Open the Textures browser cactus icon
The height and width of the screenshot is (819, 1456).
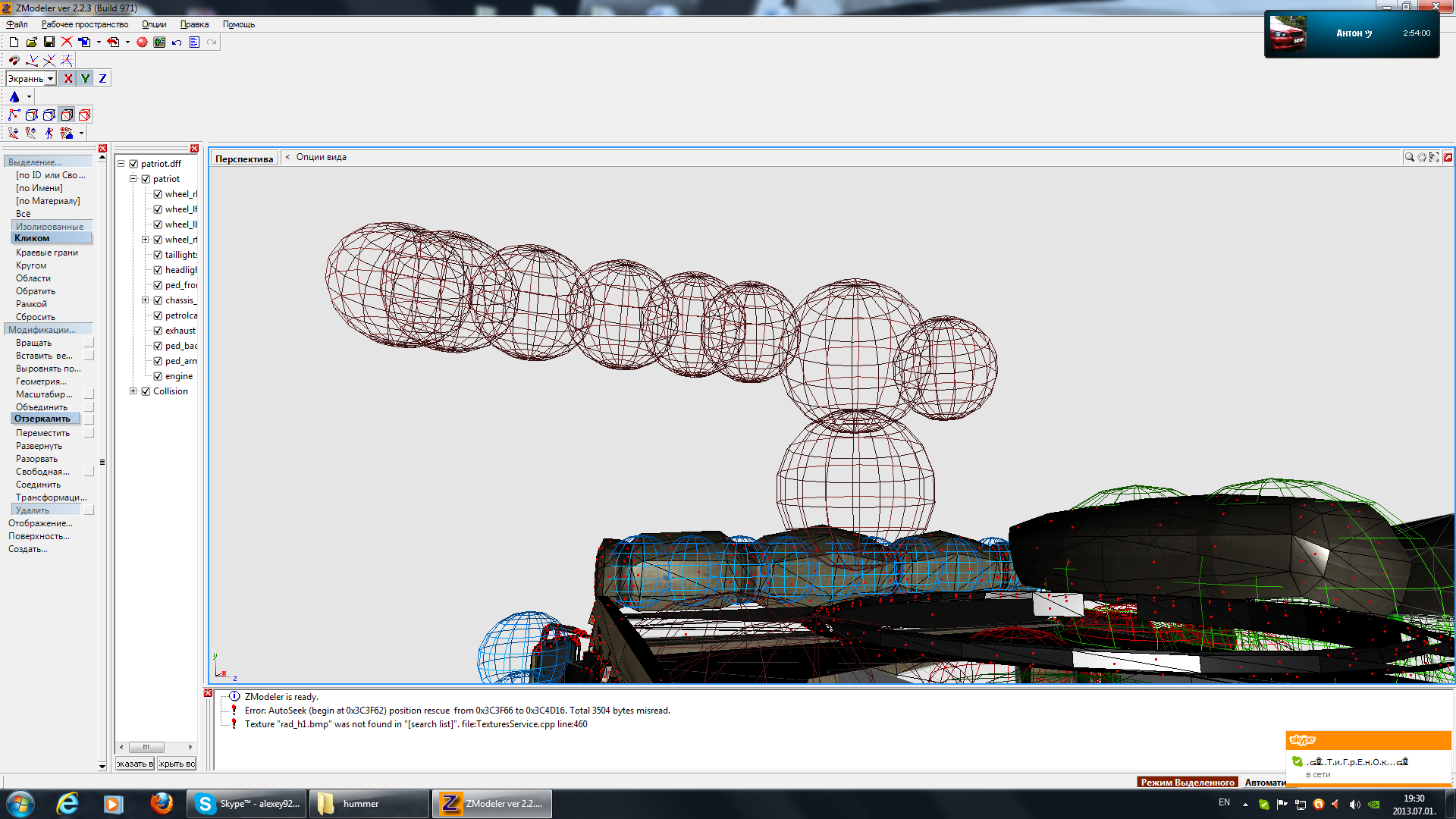[159, 42]
